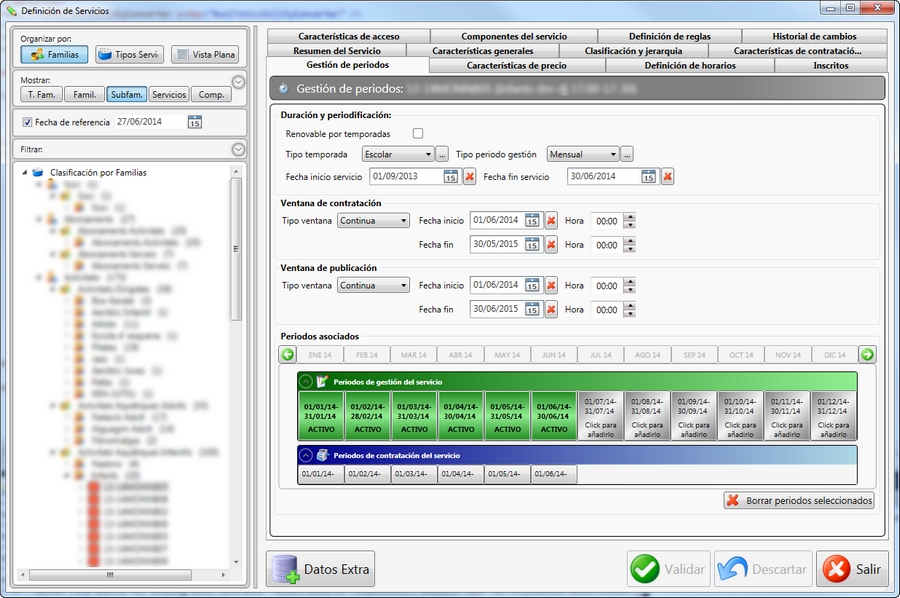Clear Fecha inicio servicio with red X

click(x=470, y=177)
